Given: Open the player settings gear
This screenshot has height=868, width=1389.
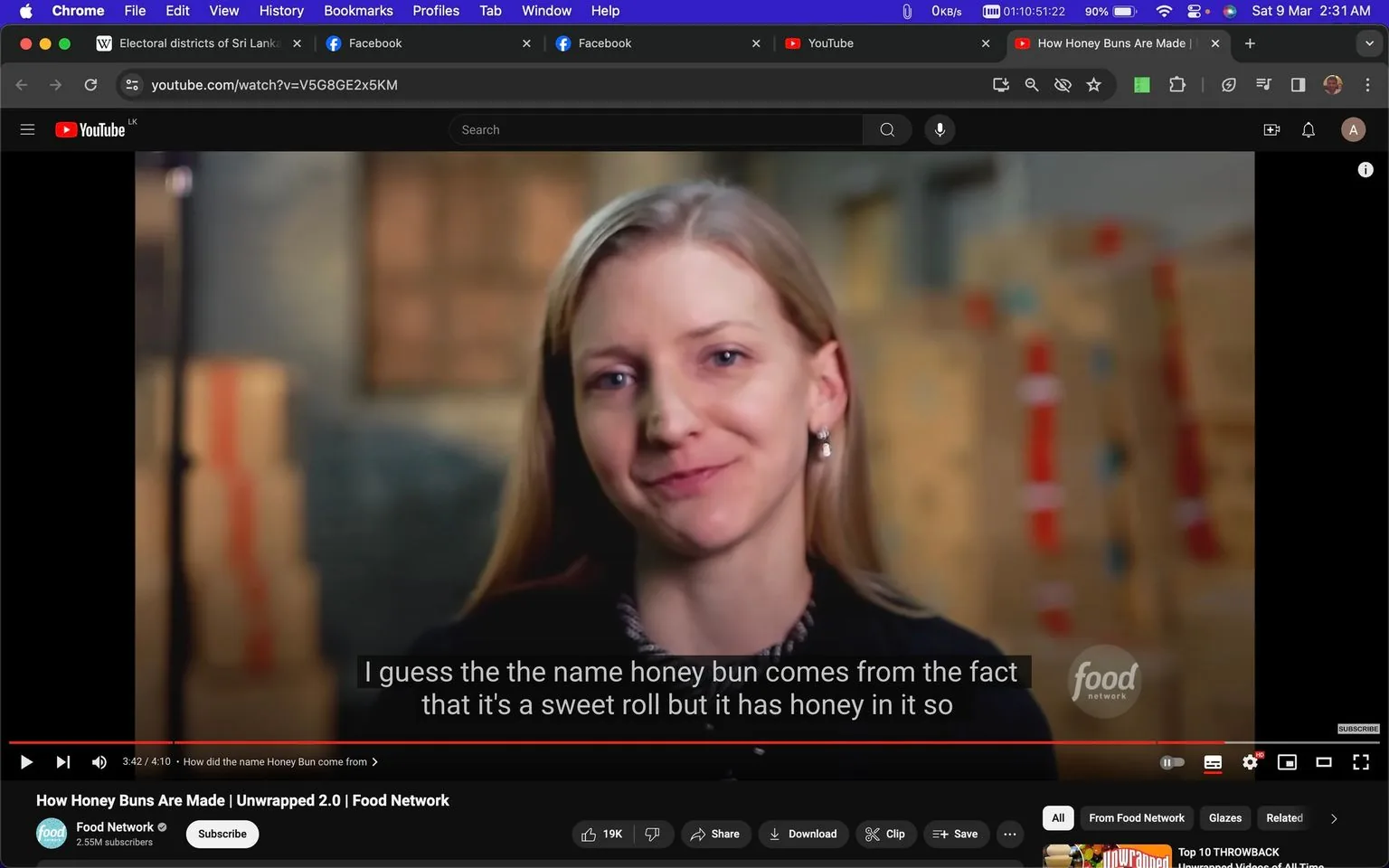Looking at the screenshot, I should click(1250, 761).
